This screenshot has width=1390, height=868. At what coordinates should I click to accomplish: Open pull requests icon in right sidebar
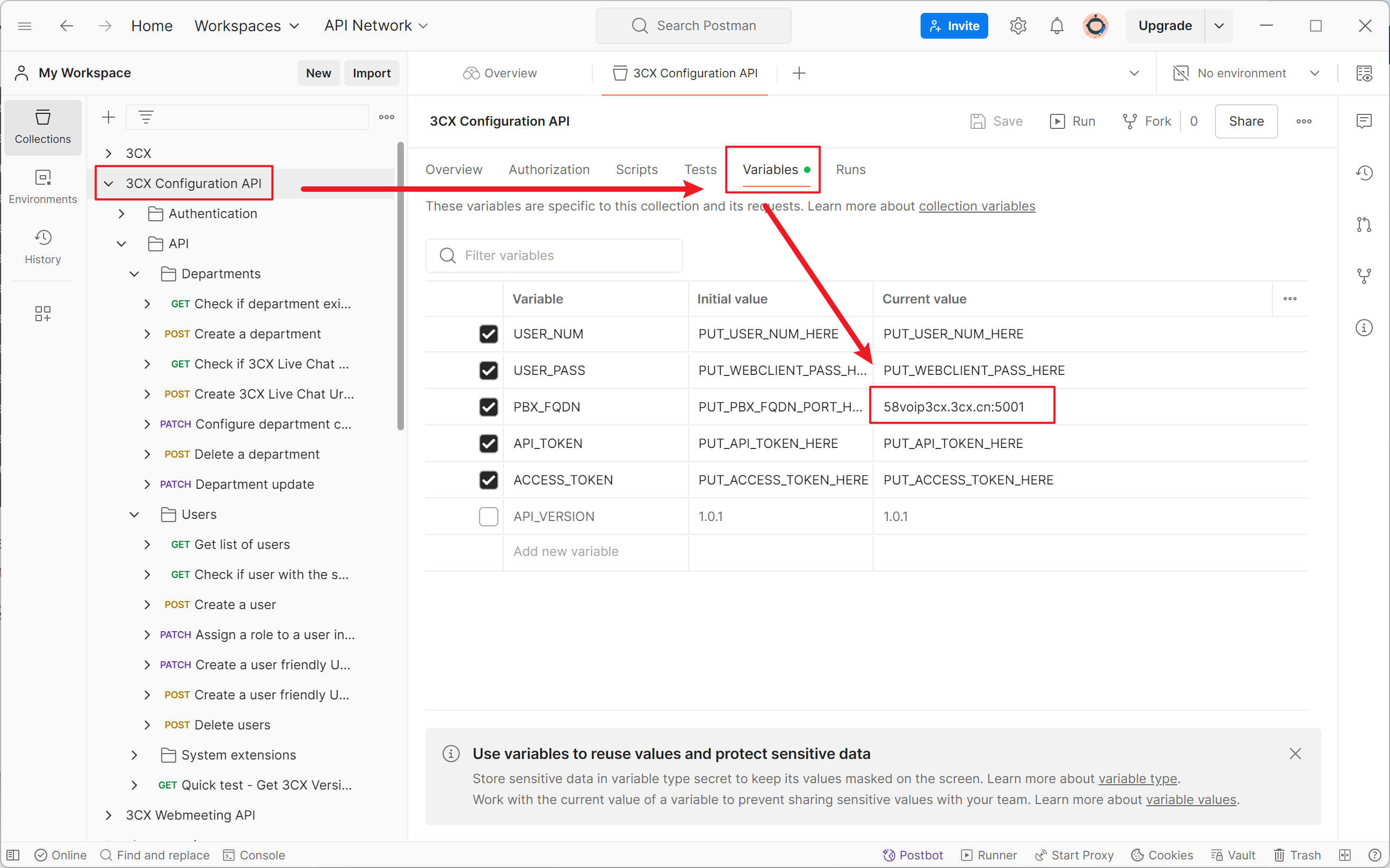coord(1364,225)
